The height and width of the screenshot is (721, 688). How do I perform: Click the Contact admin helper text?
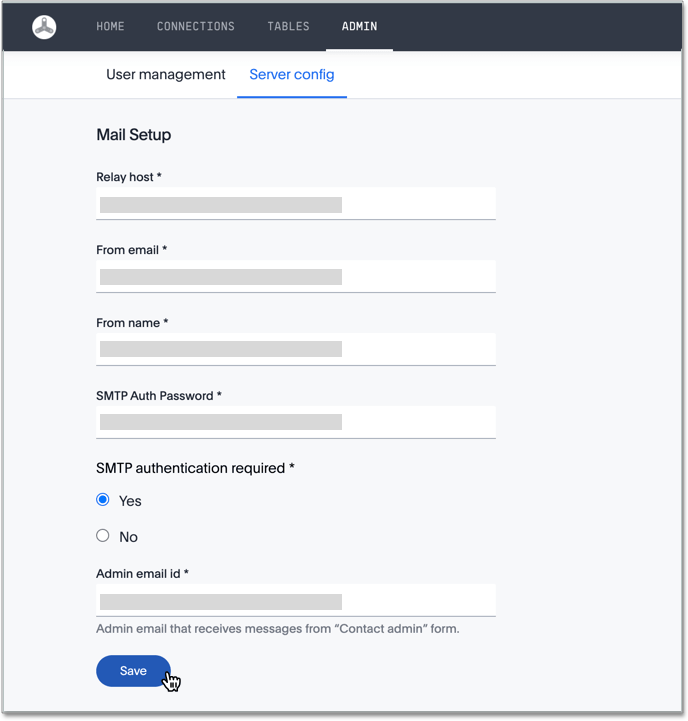(277, 629)
